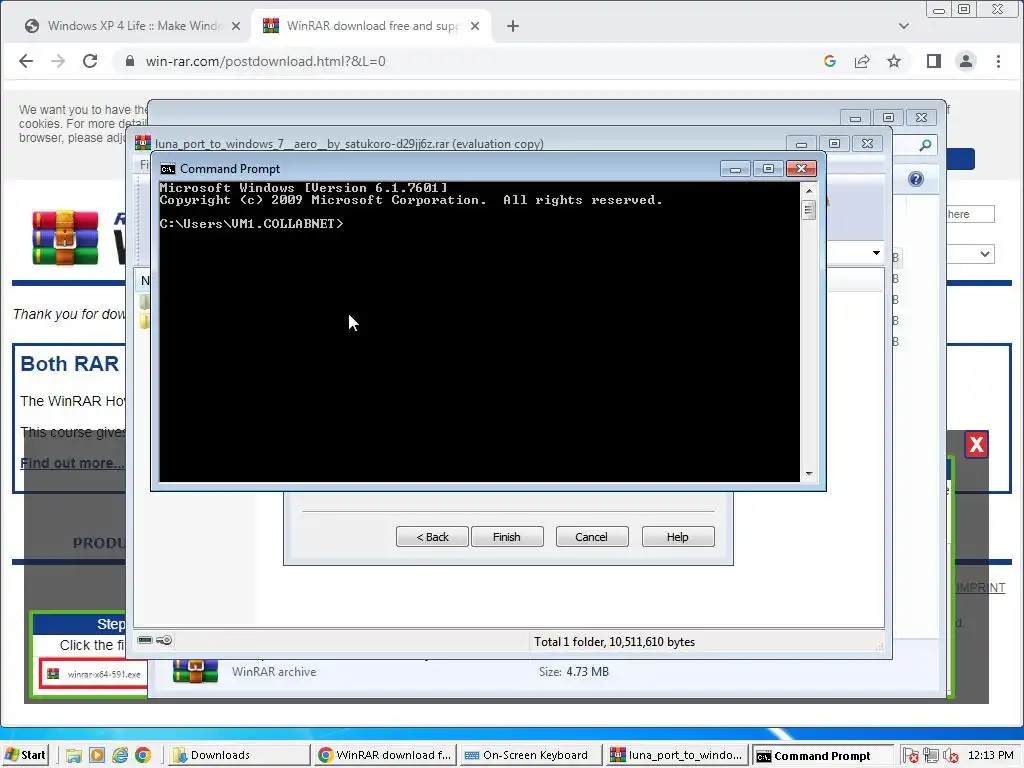
Task: Click the 12:13 PM taskbar clock
Action: coord(990,756)
